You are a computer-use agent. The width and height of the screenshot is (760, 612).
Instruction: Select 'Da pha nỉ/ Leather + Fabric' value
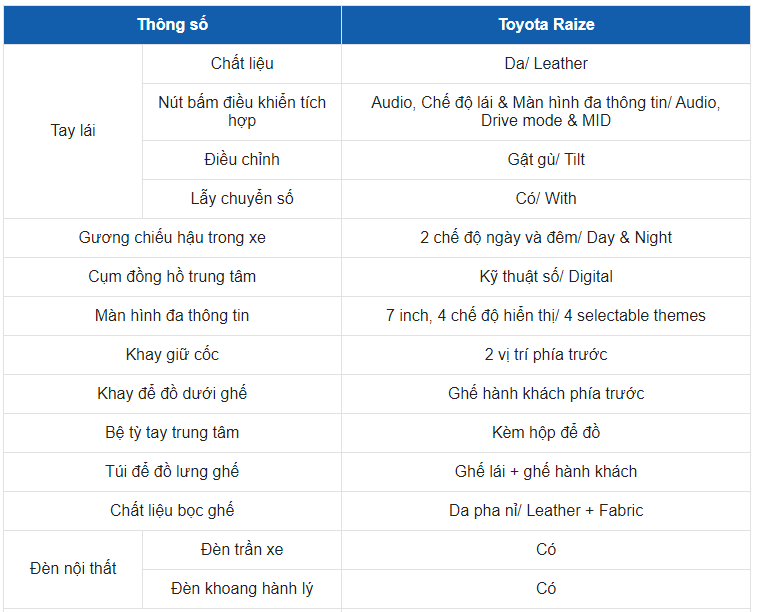point(546,511)
